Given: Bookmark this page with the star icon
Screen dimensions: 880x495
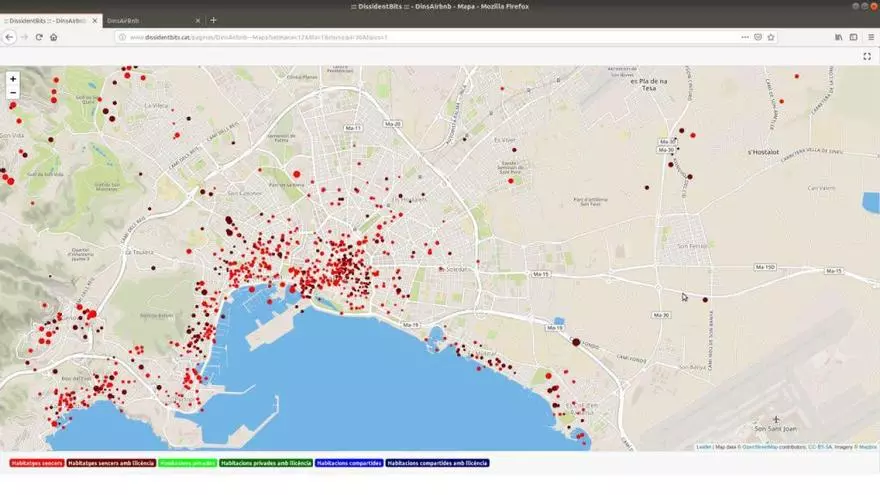Looking at the screenshot, I should click(773, 37).
